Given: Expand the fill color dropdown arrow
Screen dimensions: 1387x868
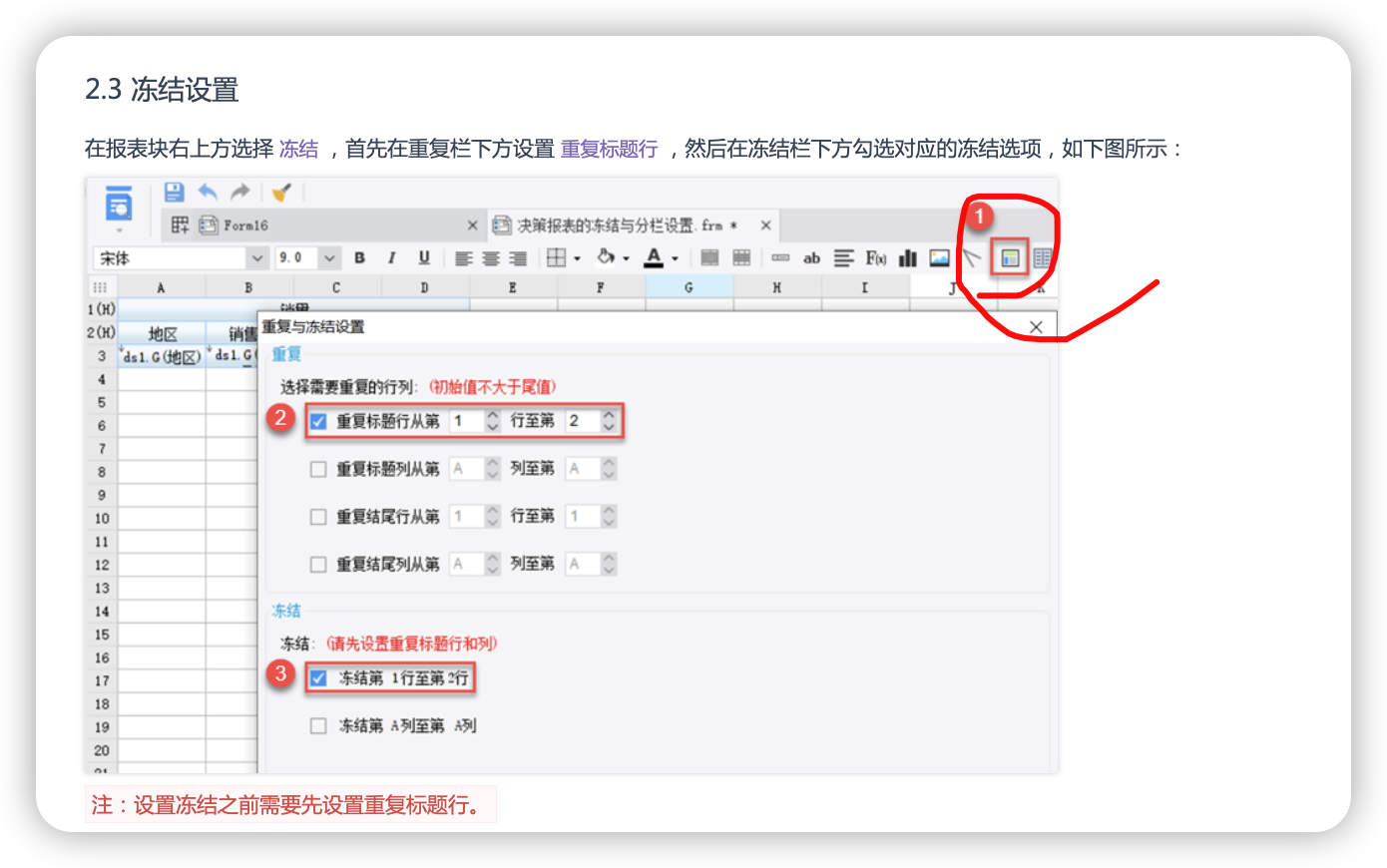Looking at the screenshot, I should [626, 259].
